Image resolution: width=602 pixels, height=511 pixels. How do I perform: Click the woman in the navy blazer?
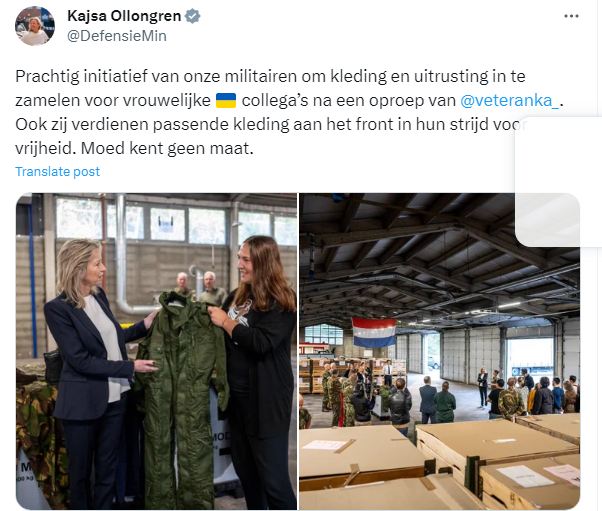coord(96,372)
